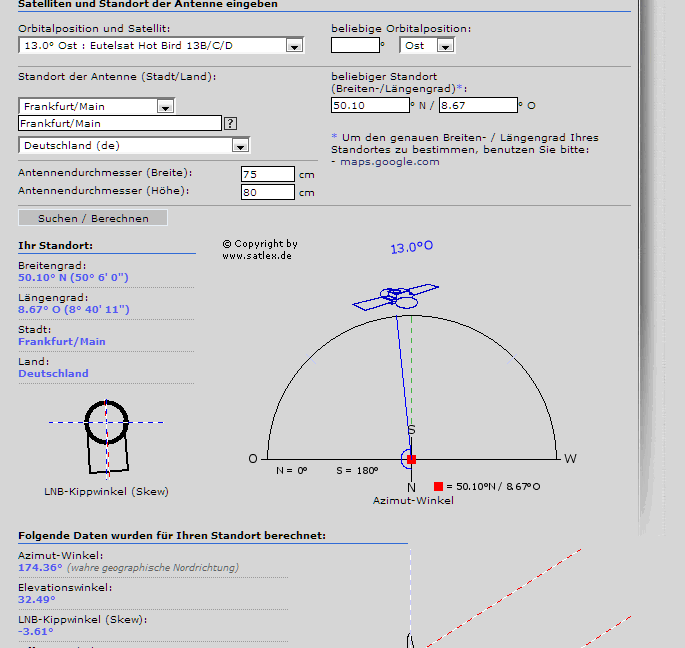
Task: Click the antenna width field showing 75
Action: [268, 174]
